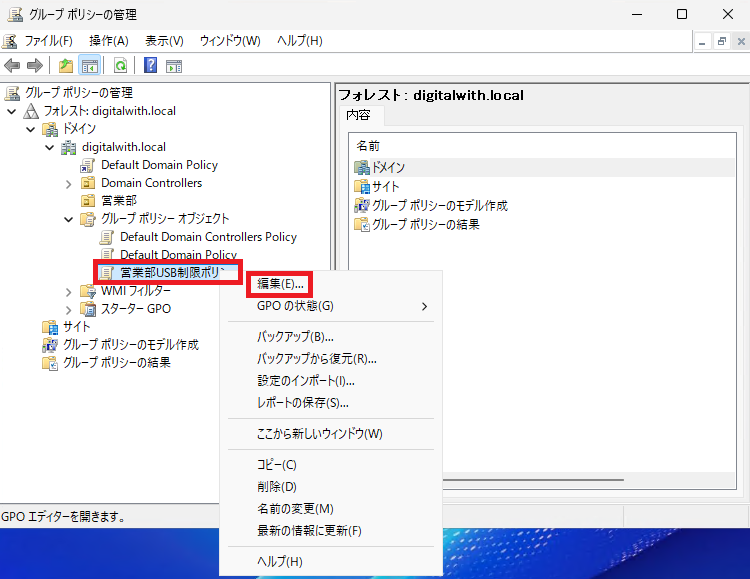Image resolution: width=750 pixels, height=579 pixels.
Task: Open the 表示(V) menu
Action: pos(164,41)
